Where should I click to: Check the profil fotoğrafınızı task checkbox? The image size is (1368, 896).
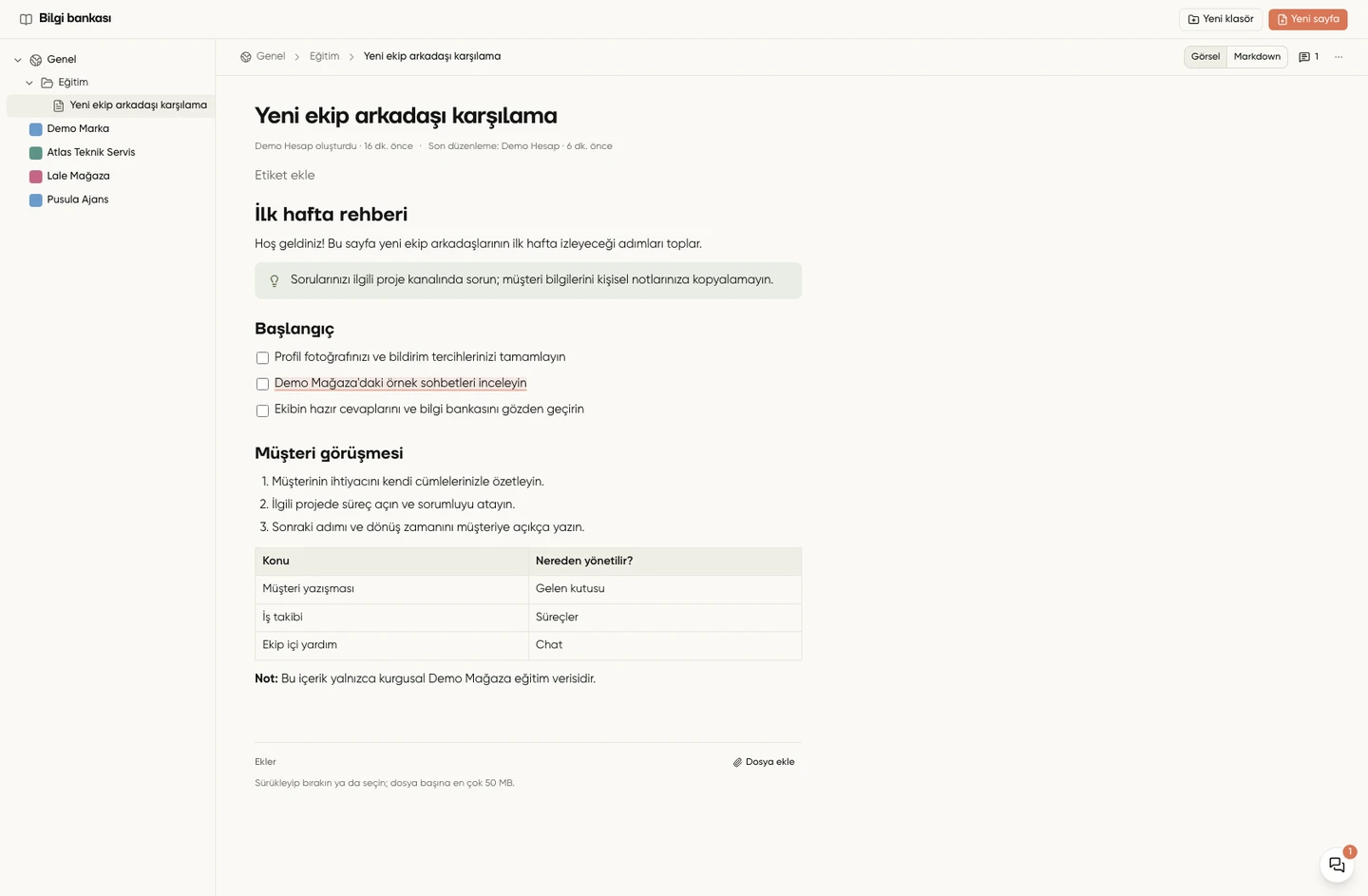click(262, 358)
